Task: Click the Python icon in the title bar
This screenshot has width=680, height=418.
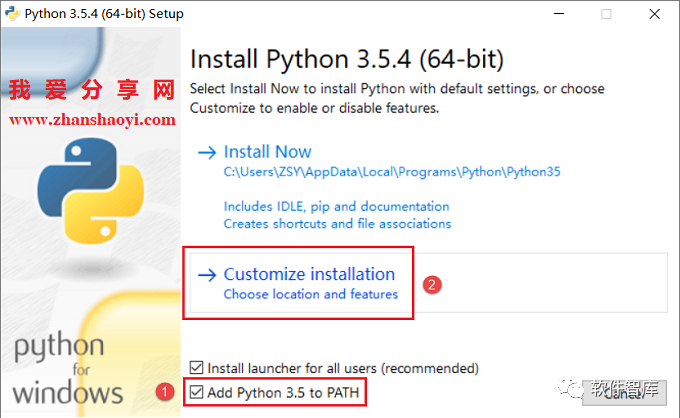Action: coord(14,14)
